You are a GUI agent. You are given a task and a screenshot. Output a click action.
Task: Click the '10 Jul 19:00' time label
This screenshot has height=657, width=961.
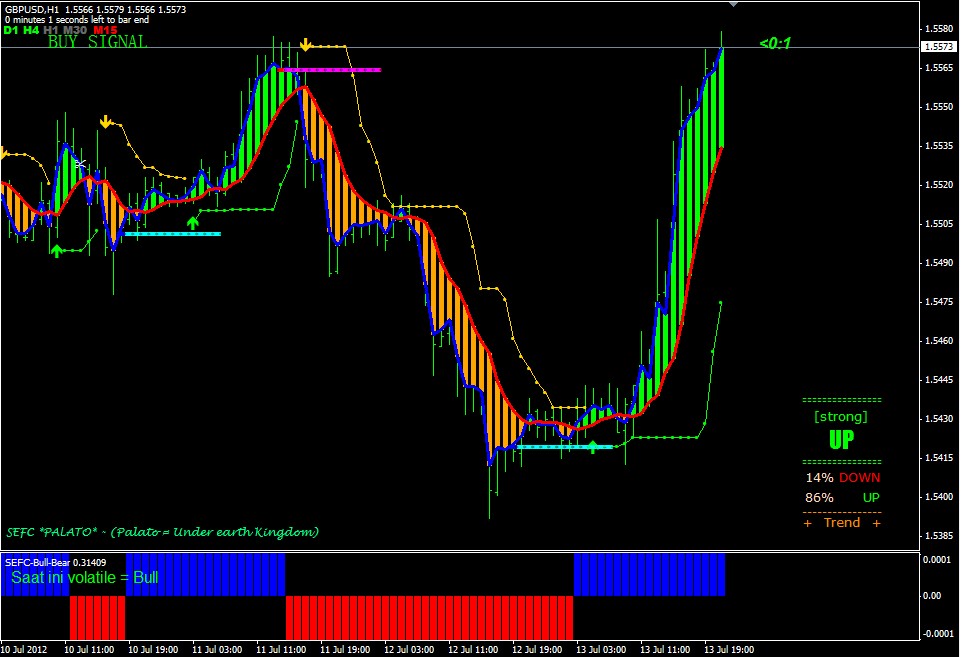pos(153,649)
